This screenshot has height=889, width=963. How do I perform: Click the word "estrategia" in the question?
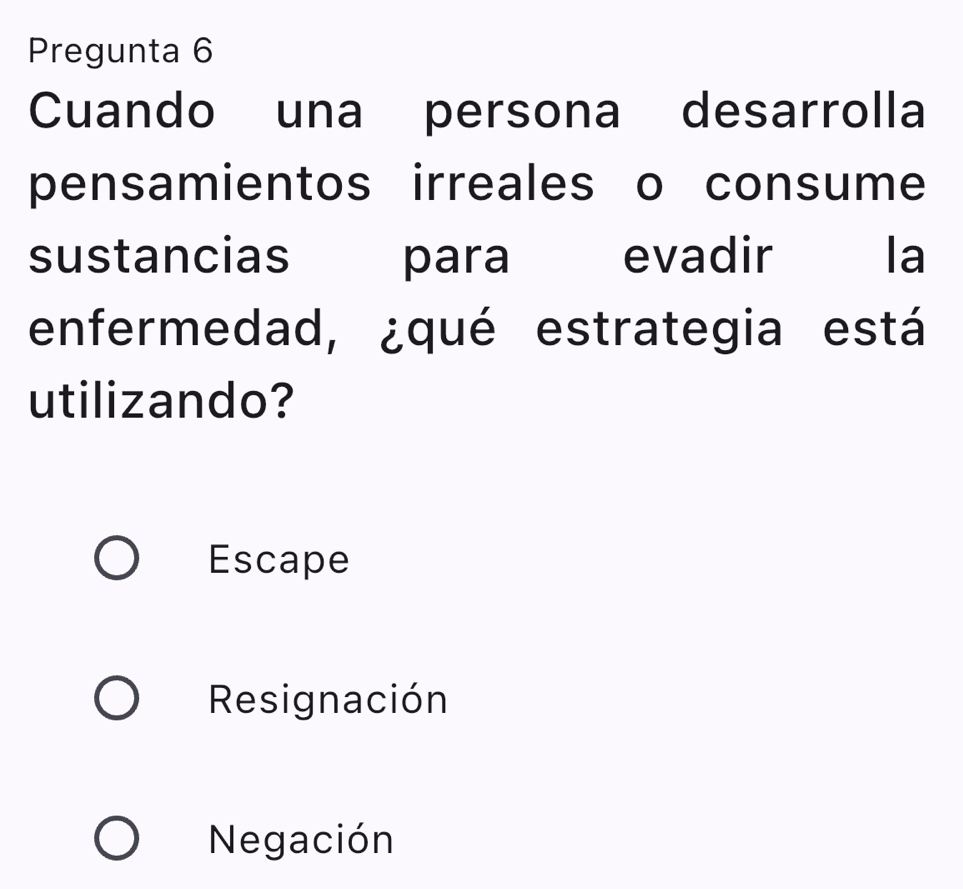pos(659,330)
